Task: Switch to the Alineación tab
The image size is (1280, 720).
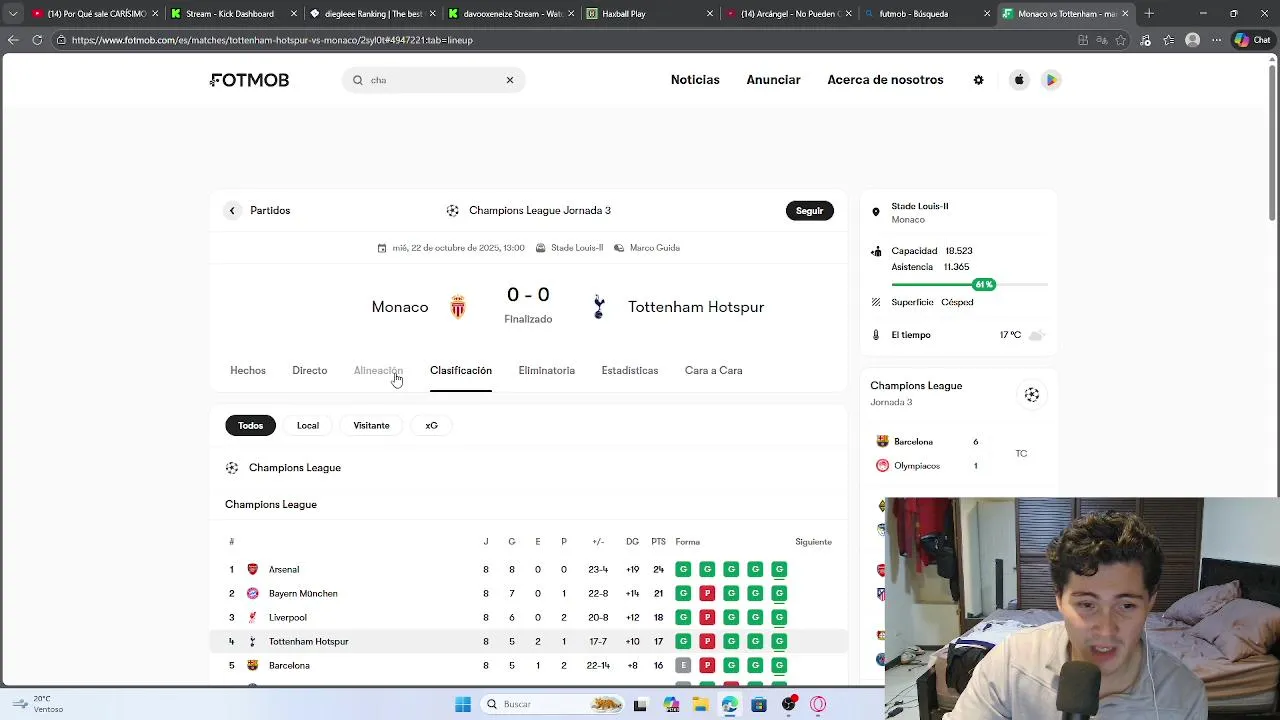Action: click(378, 370)
